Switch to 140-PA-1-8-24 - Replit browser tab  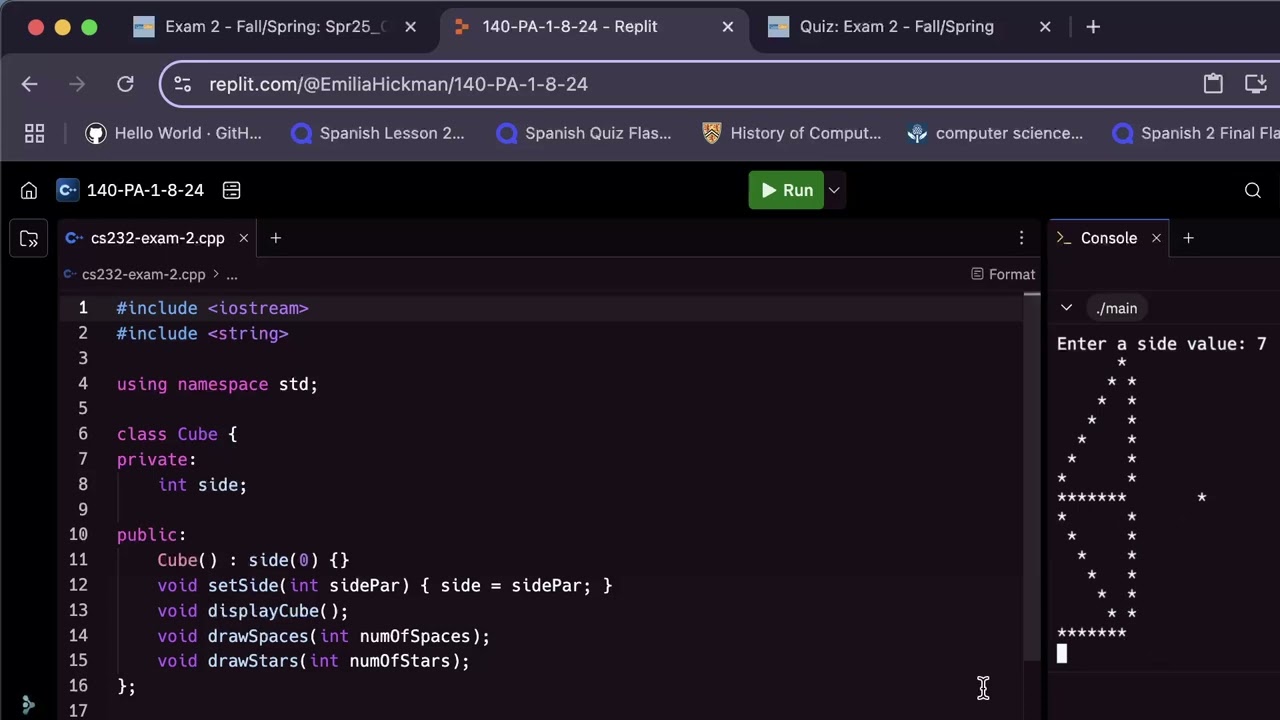pyautogui.click(x=594, y=27)
